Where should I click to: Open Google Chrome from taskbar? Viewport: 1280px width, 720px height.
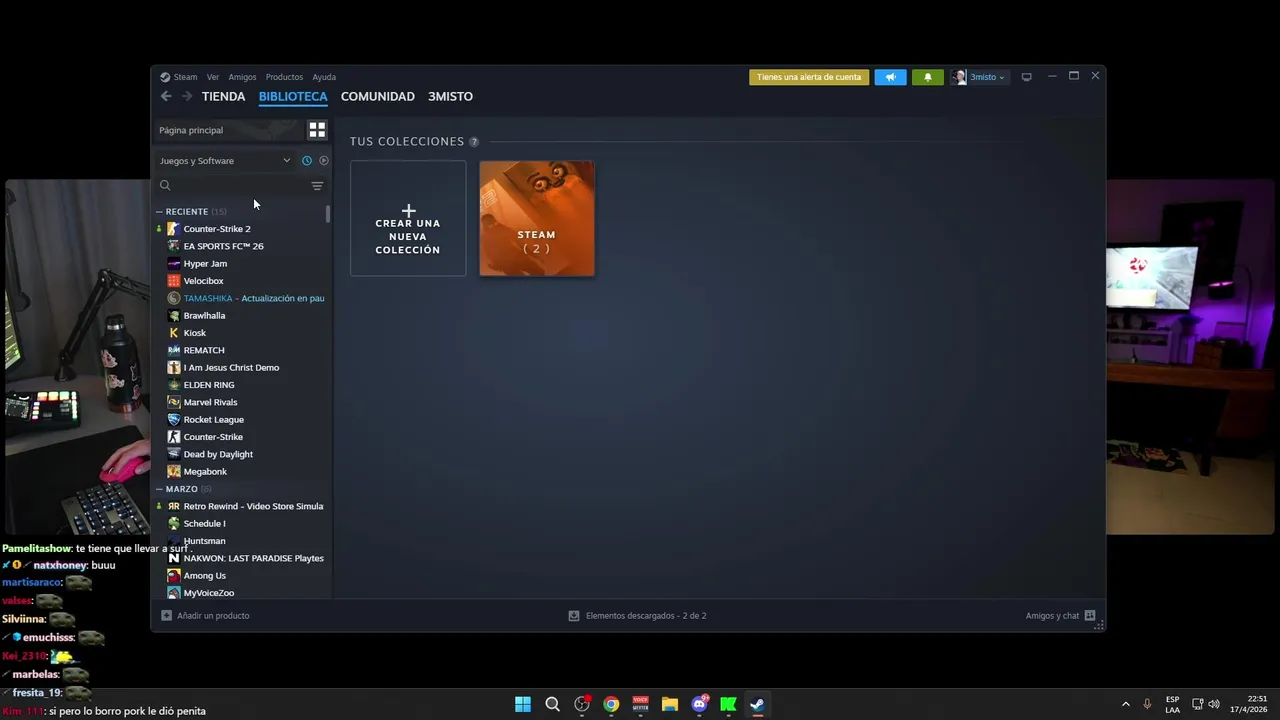[x=611, y=704]
